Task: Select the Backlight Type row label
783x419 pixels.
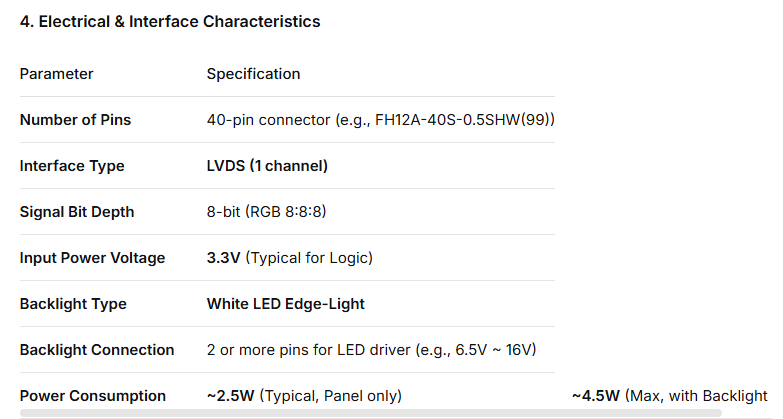Action: pyautogui.click(x=73, y=304)
